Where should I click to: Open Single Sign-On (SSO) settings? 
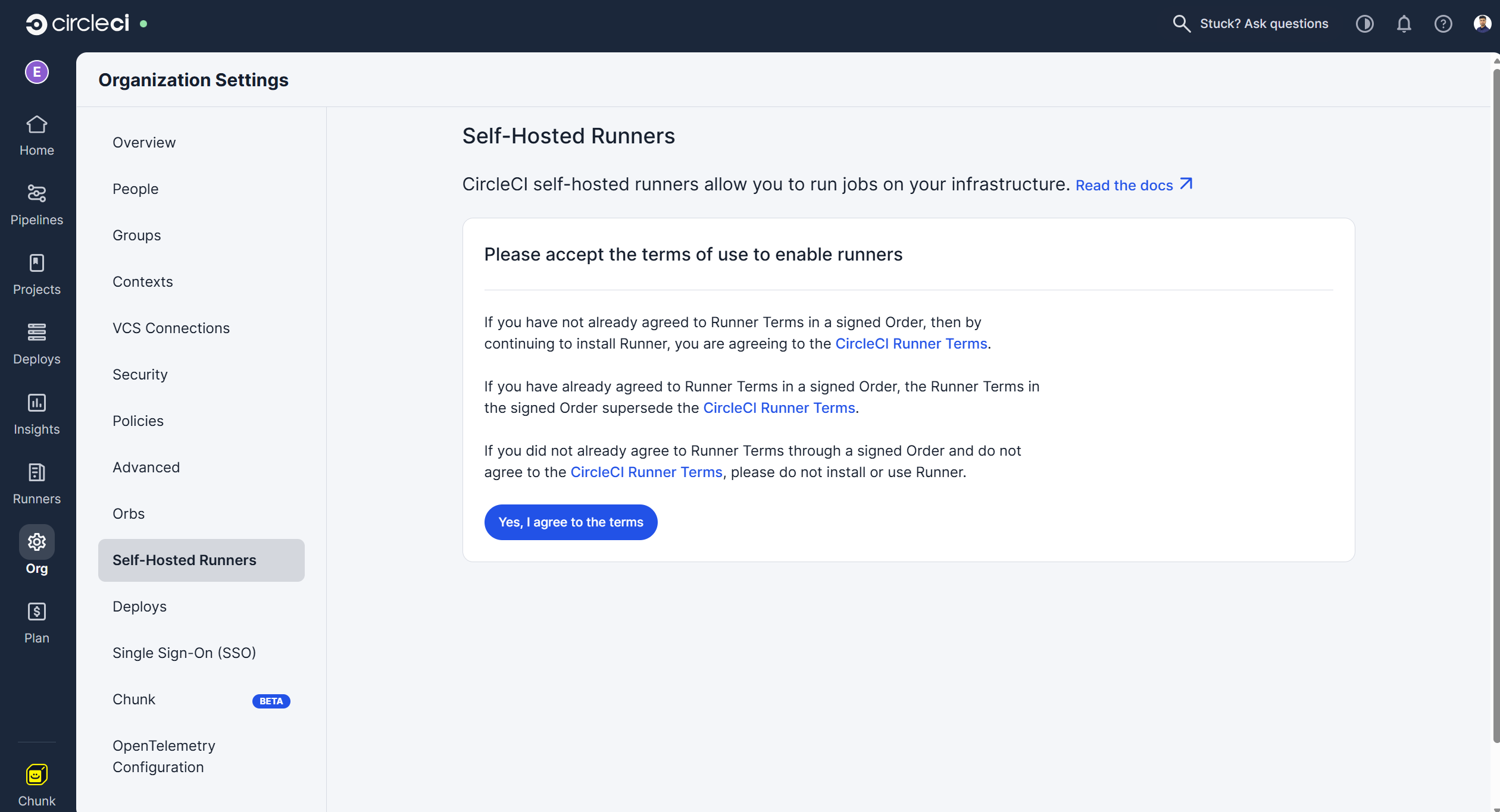click(x=201, y=653)
